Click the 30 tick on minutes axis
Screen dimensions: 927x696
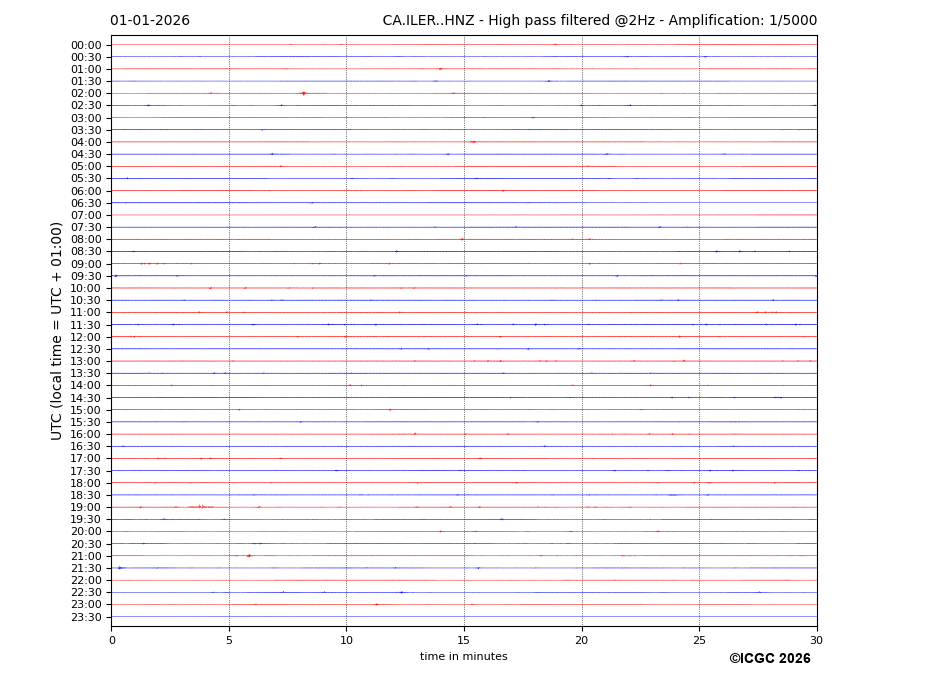[816, 640]
